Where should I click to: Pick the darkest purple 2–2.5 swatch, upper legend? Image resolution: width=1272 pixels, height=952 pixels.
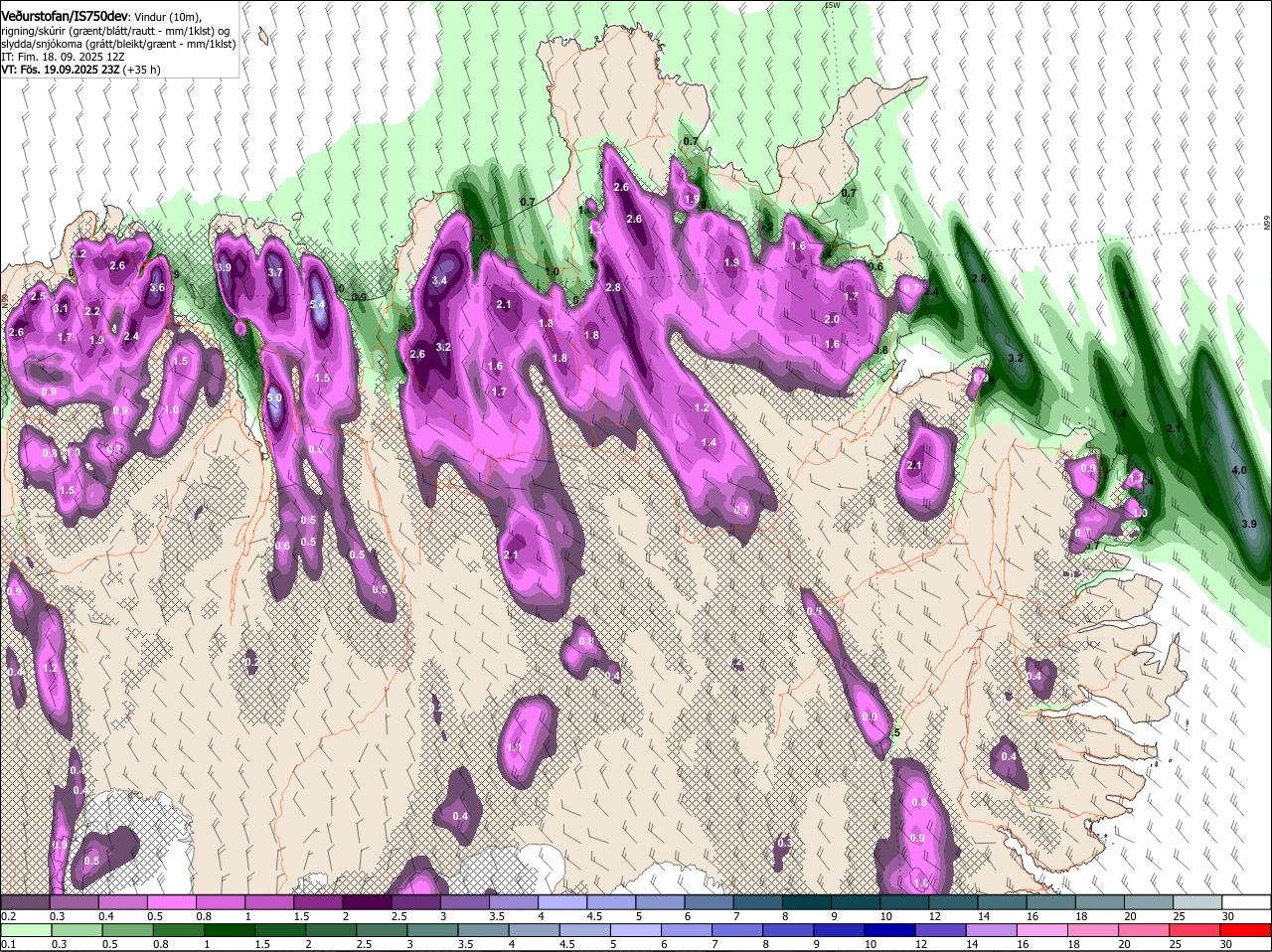coord(368,902)
